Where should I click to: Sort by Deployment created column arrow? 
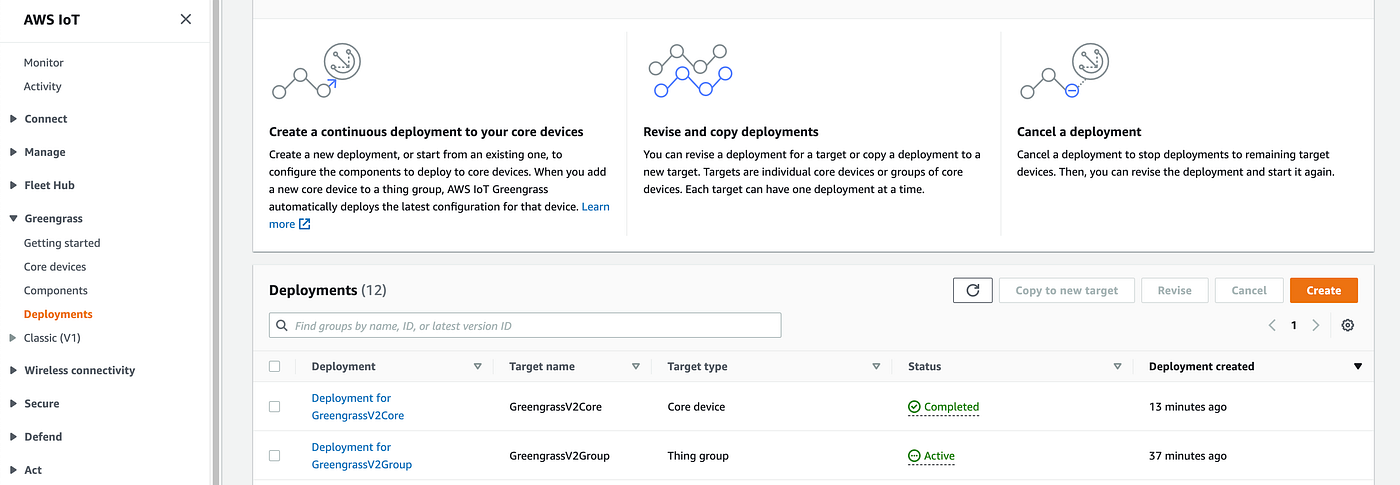tap(1357, 367)
